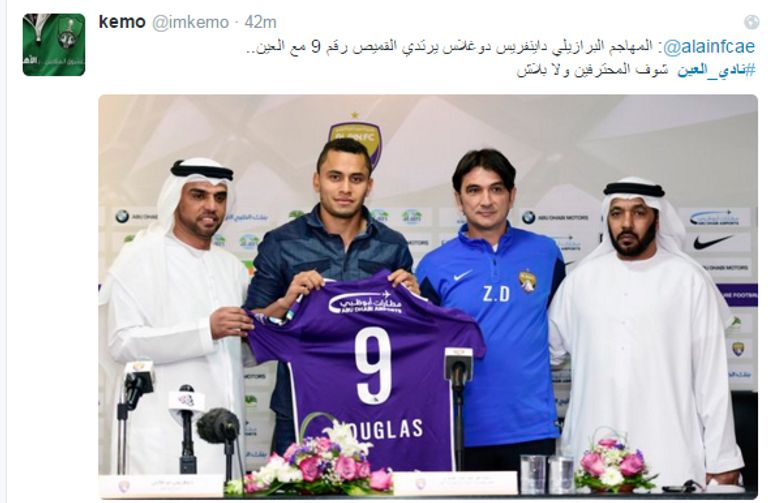This screenshot has height=503, width=768.
Task: Click the Z.D initials on blue jacket
Action: coord(496,294)
